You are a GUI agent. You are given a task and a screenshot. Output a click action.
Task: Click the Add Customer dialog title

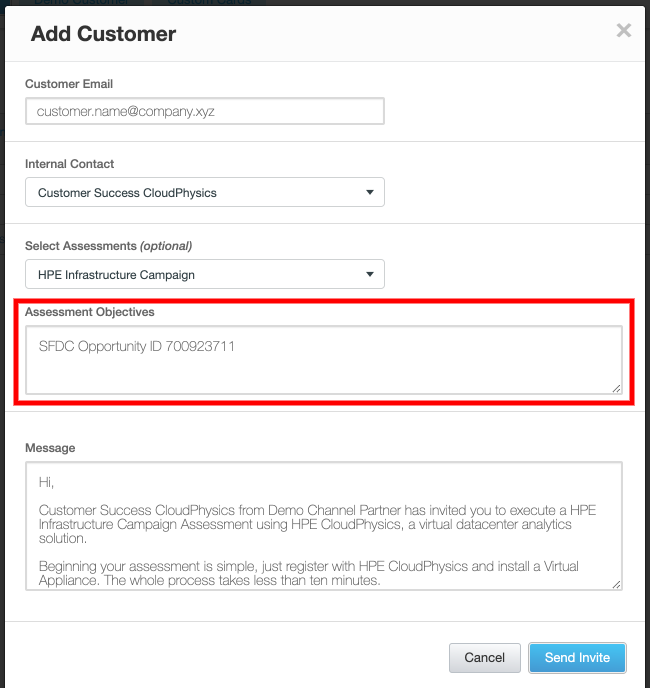click(x=103, y=34)
